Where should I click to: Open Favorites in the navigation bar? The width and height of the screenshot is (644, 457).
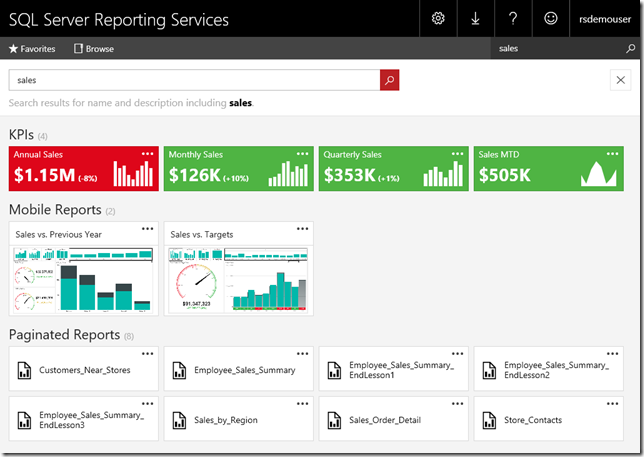coord(32,48)
